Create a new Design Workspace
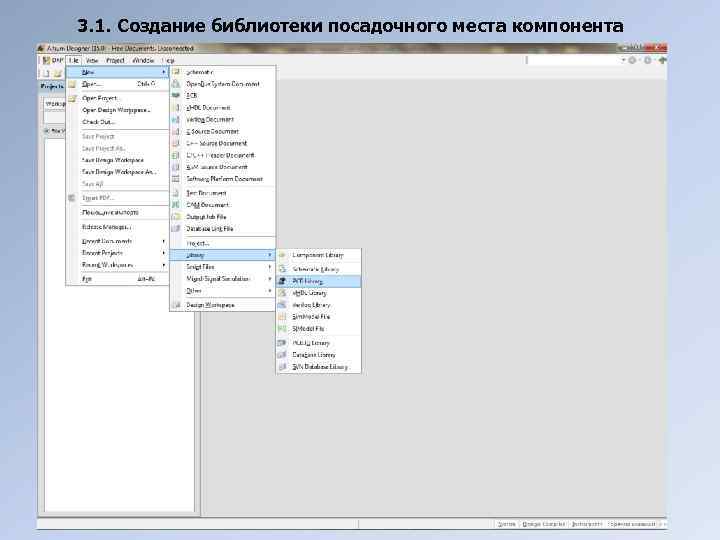This screenshot has width=720, height=540. 223,305
